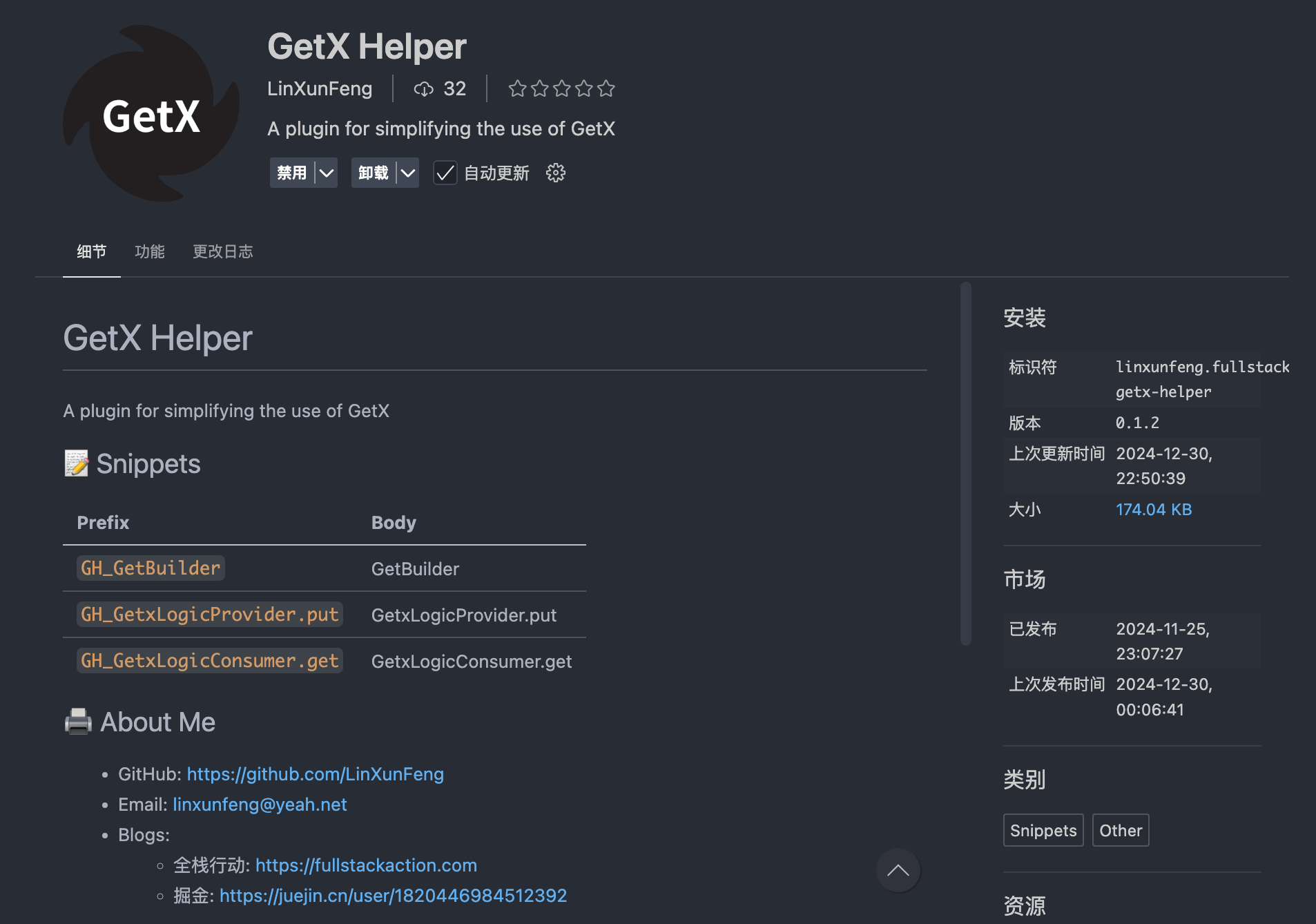
Task: Click the 已发布 date 2024-11-25
Action: 1163,642
